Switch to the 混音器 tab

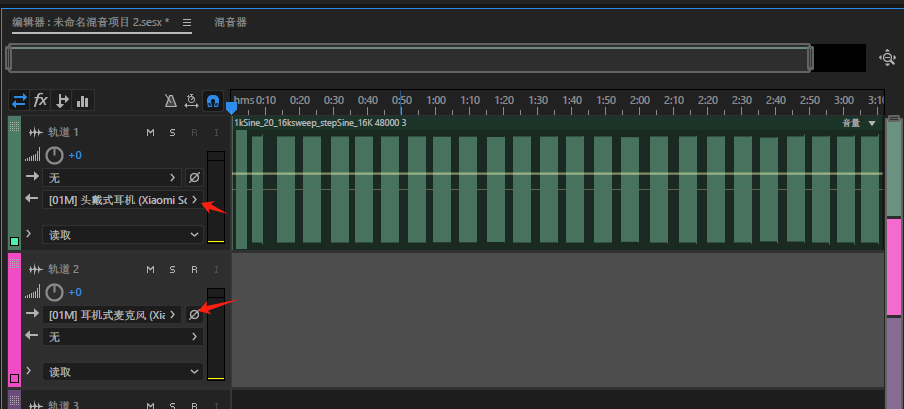pos(231,22)
